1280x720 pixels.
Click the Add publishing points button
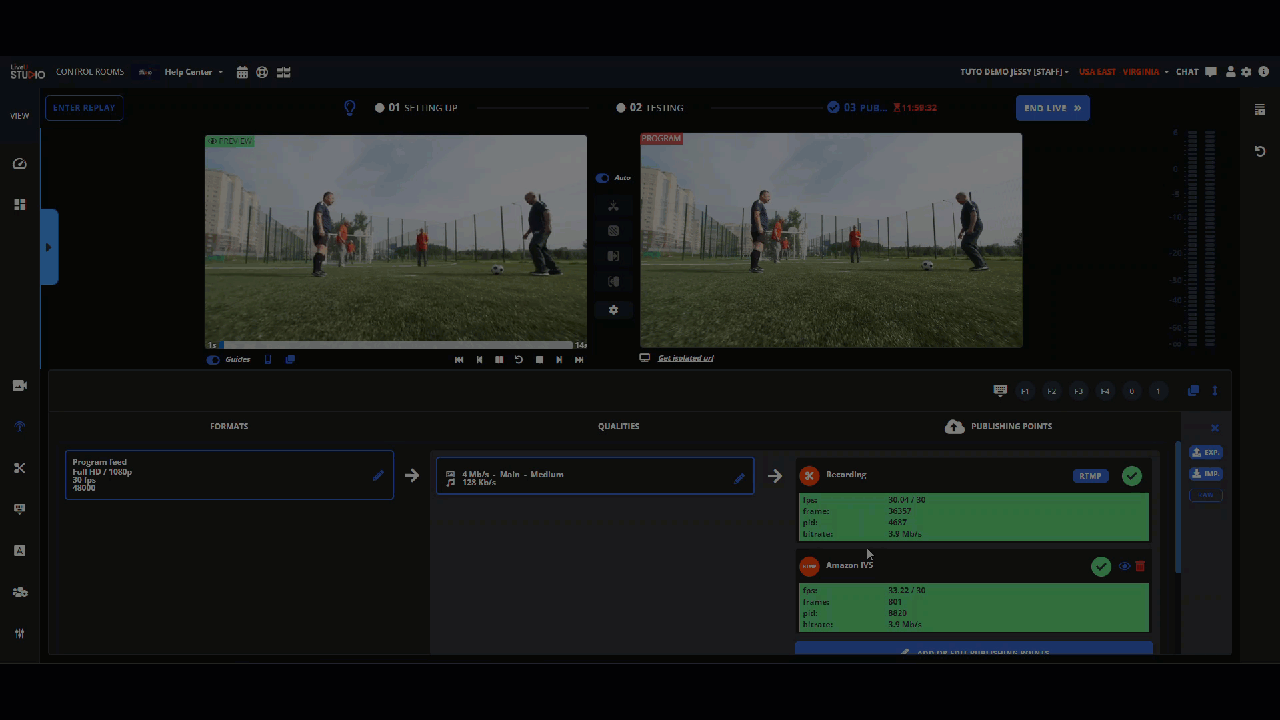974,649
